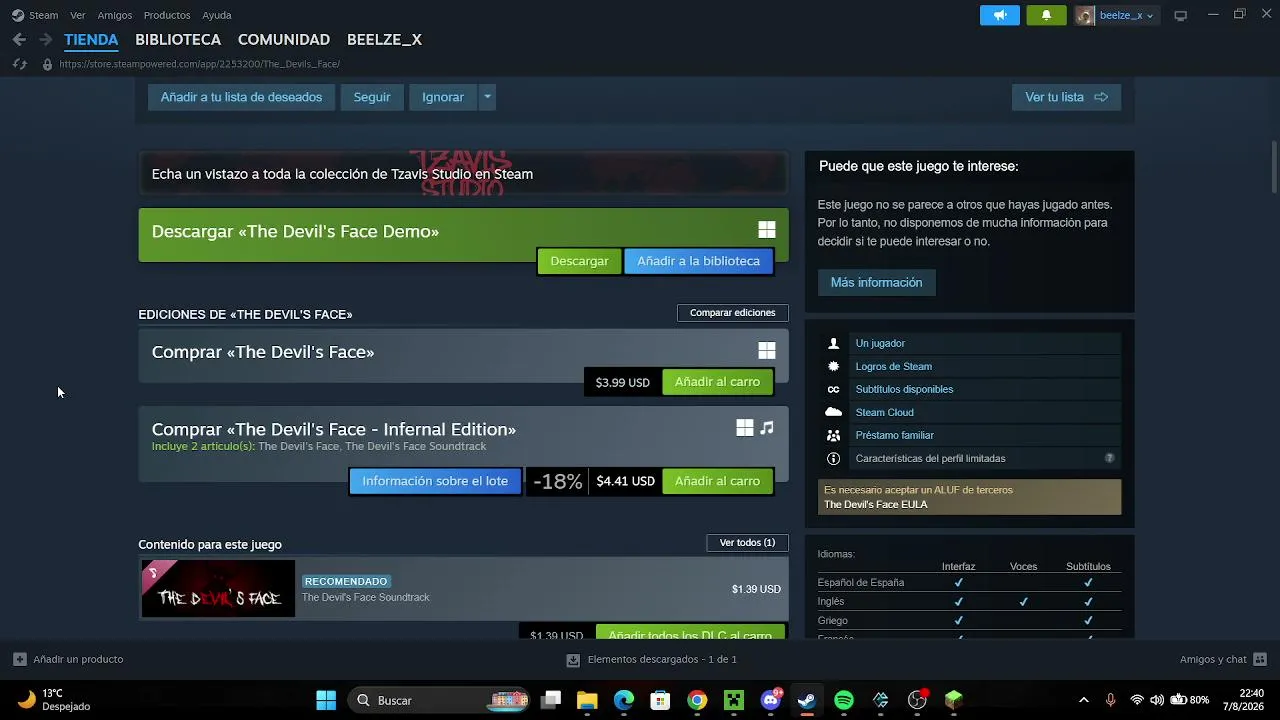Image resolution: width=1280 pixels, height=720 pixels.
Task: Click Ver todos (1)
Action: pyautogui.click(x=747, y=543)
